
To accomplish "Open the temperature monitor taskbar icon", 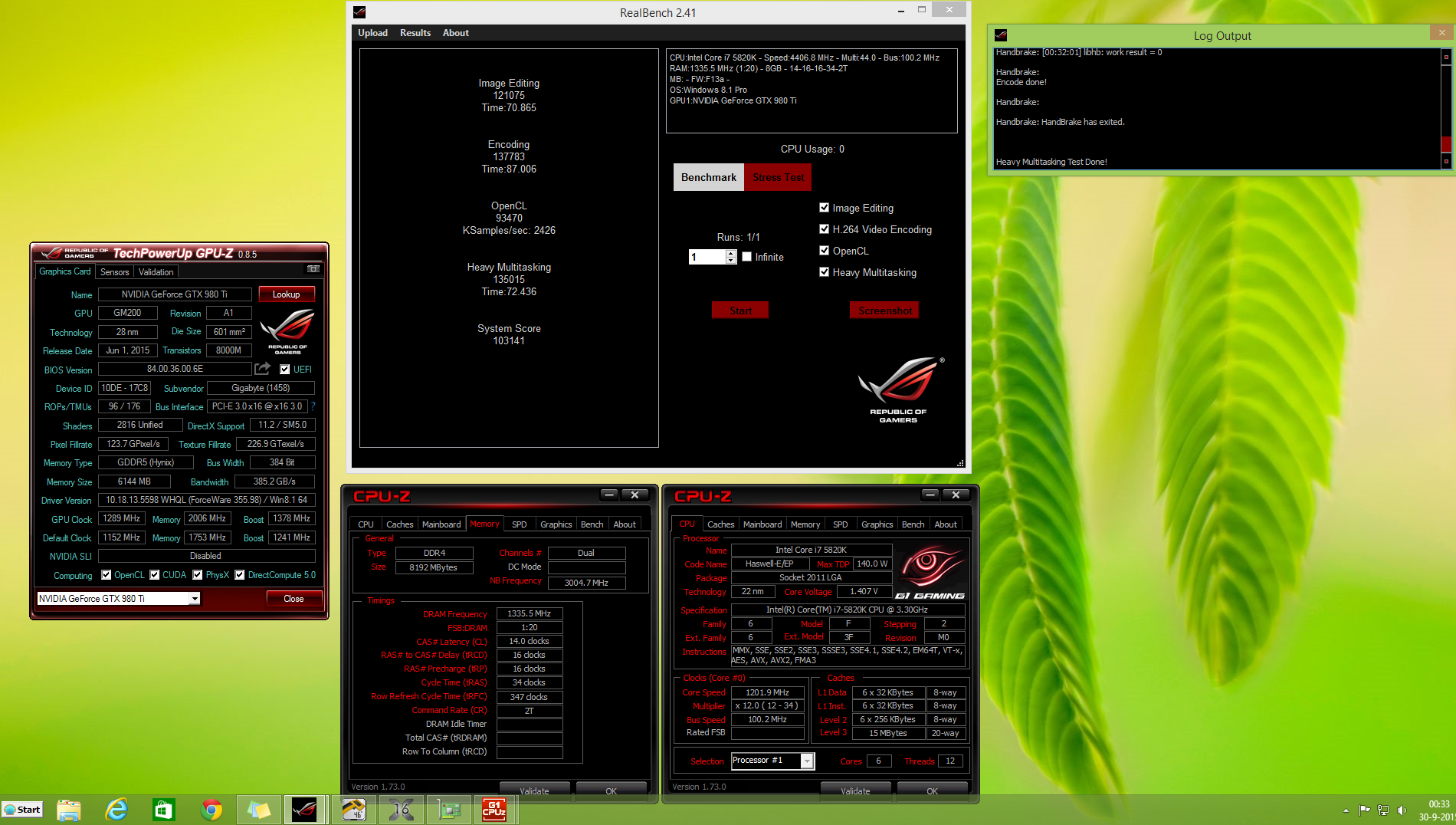I will click(x=353, y=810).
